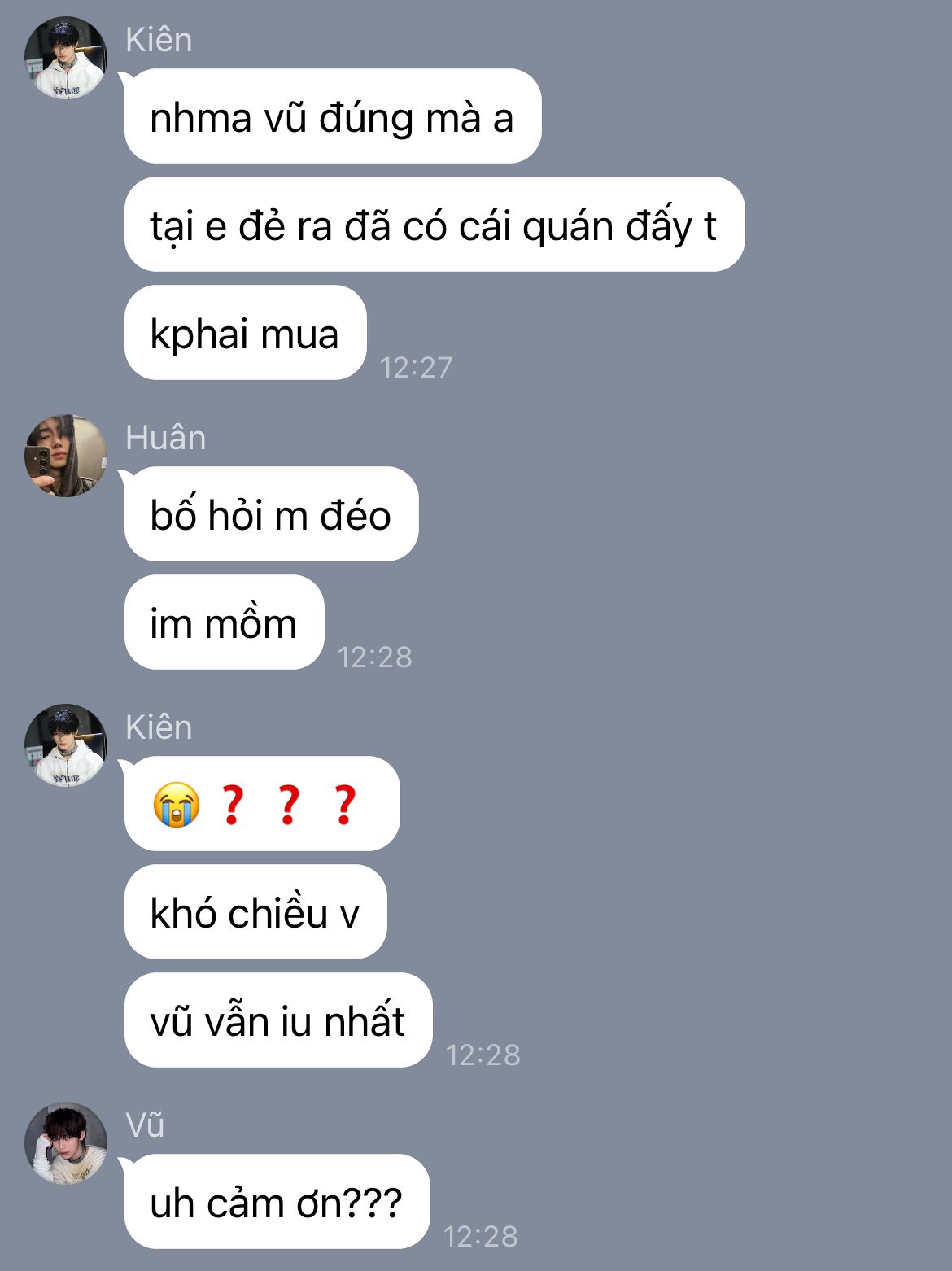Tap the message "vũ vẫn iu nhất"
This screenshot has height=1271, width=952.
(x=278, y=1020)
